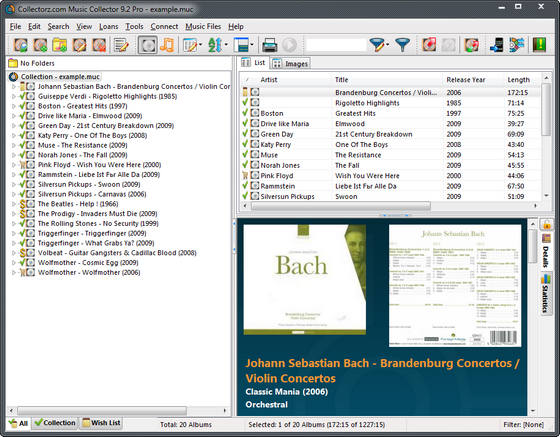Export to mobile device phone icon

(497, 45)
